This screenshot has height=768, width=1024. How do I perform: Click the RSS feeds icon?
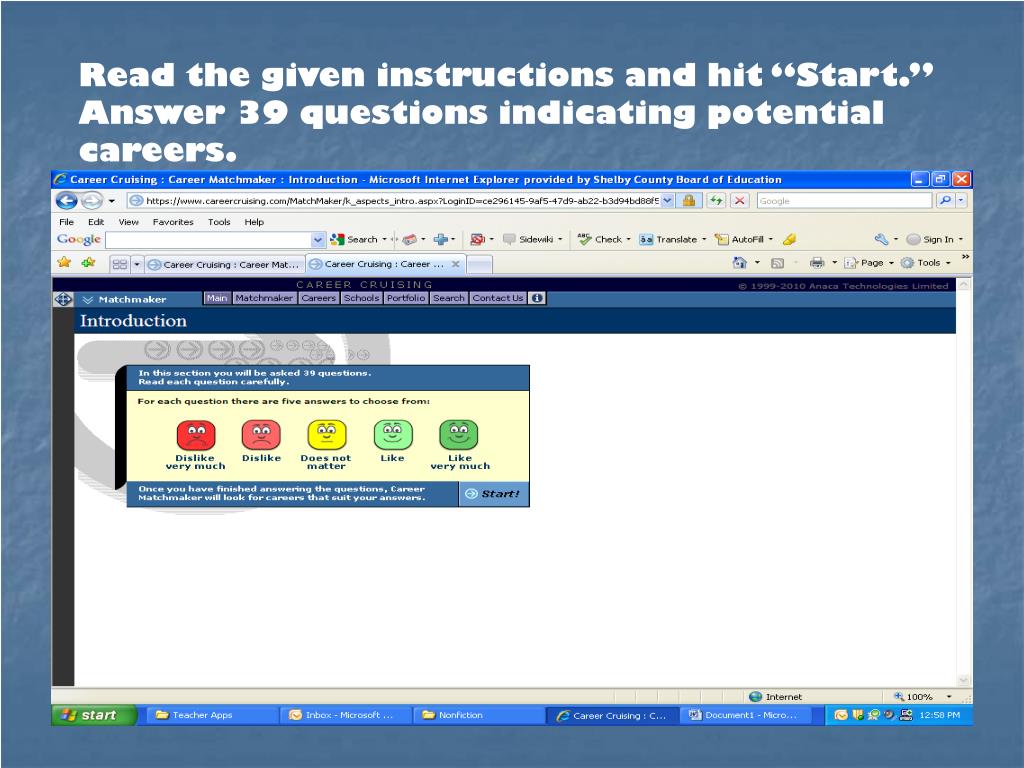click(x=777, y=263)
